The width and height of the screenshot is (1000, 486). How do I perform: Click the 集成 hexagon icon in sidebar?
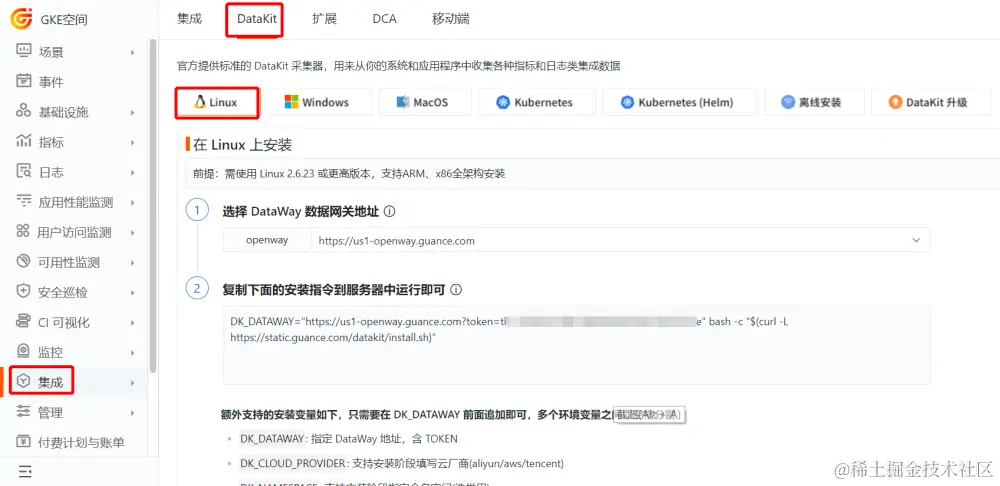[x=24, y=381]
